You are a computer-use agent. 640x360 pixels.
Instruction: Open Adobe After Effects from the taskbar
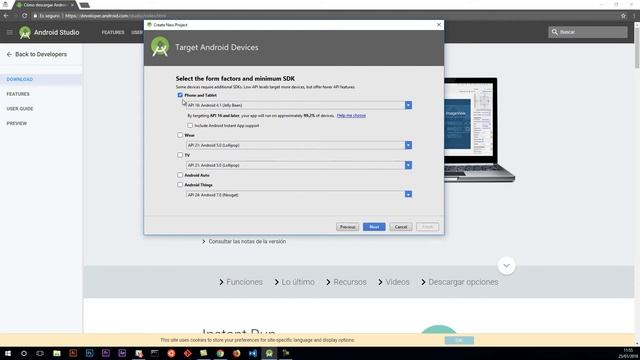coord(122,353)
